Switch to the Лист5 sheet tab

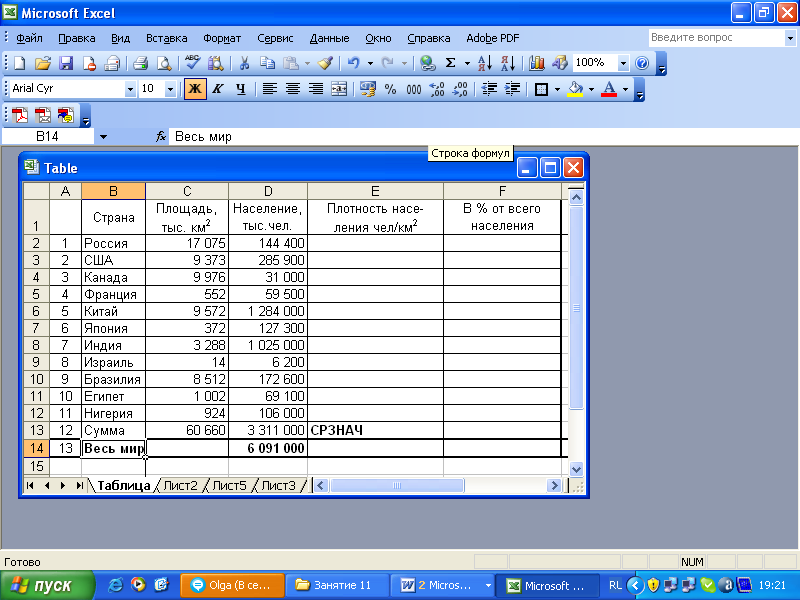coord(229,485)
